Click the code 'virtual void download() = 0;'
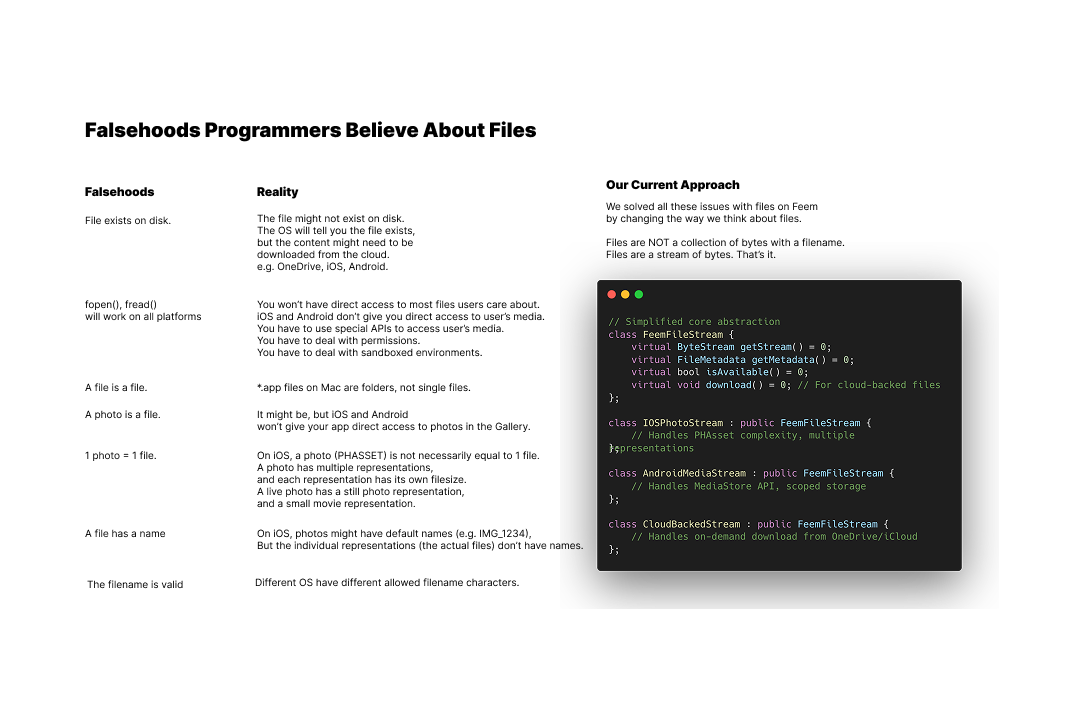This screenshot has width=1084, height=728. [711, 385]
